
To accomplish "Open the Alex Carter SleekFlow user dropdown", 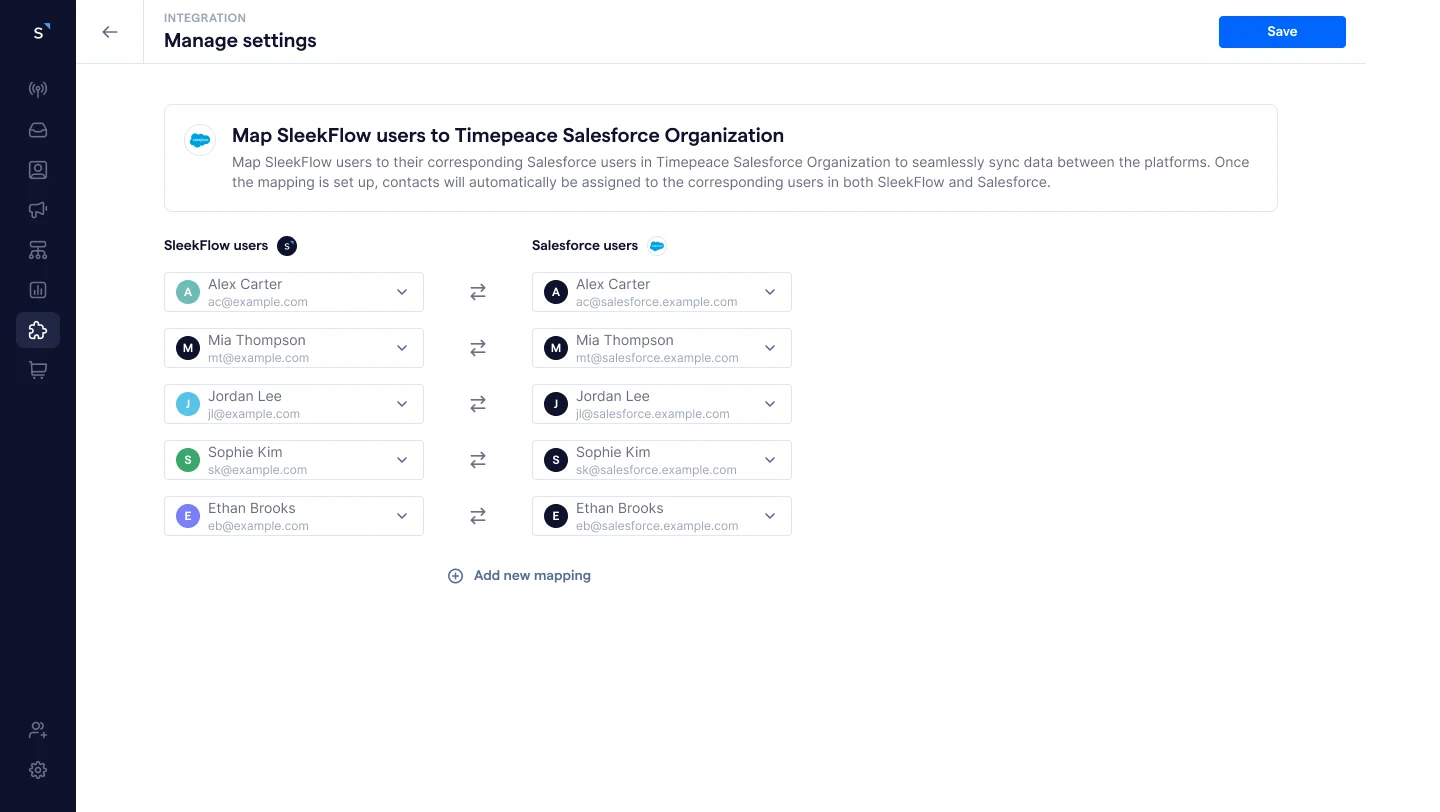I will tap(402, 291).
